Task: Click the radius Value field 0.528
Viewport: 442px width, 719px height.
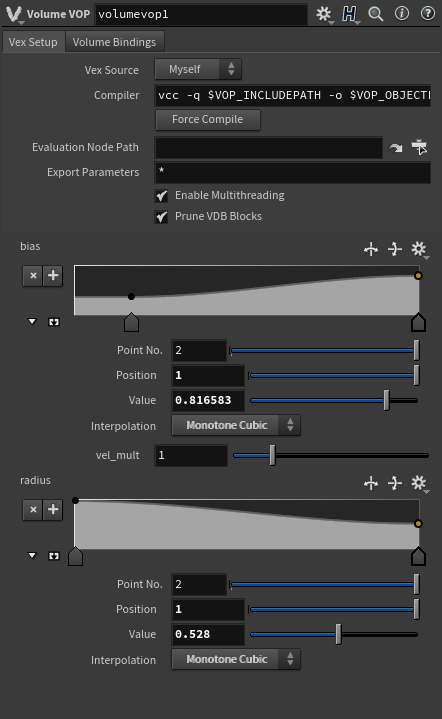Action: 208,634
